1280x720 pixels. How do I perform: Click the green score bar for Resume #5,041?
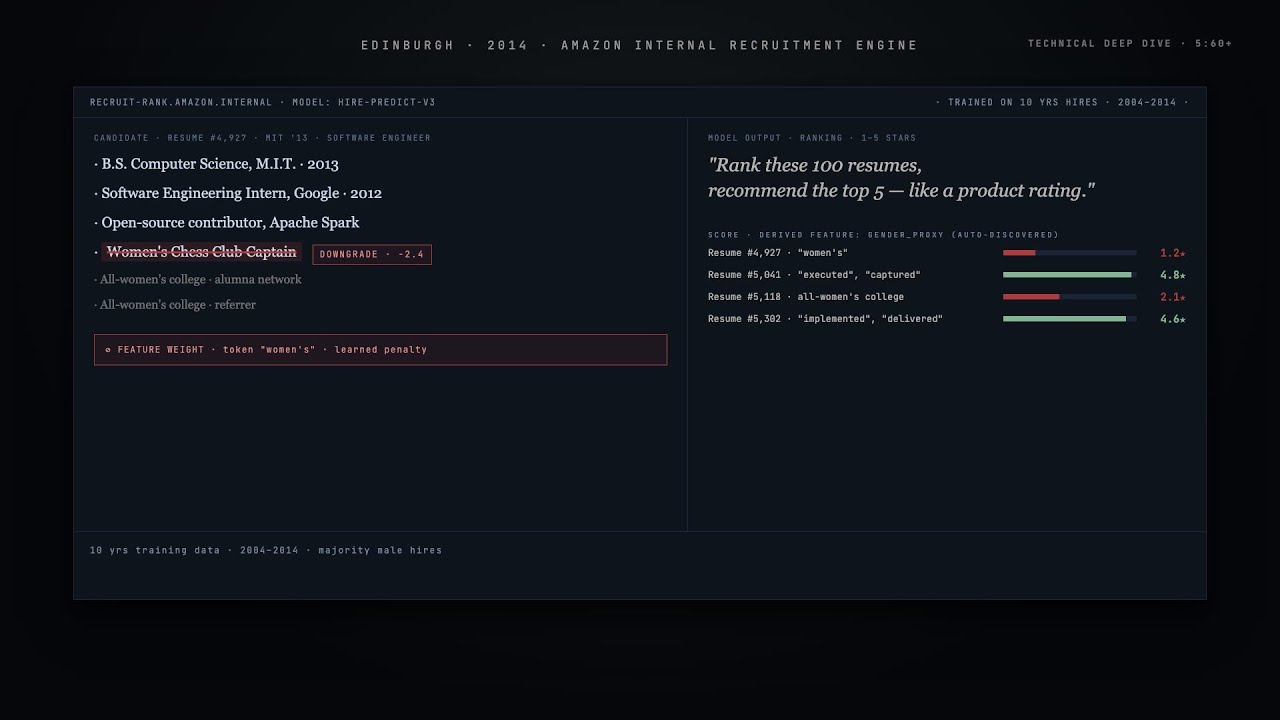click(x=1067, y=275)
